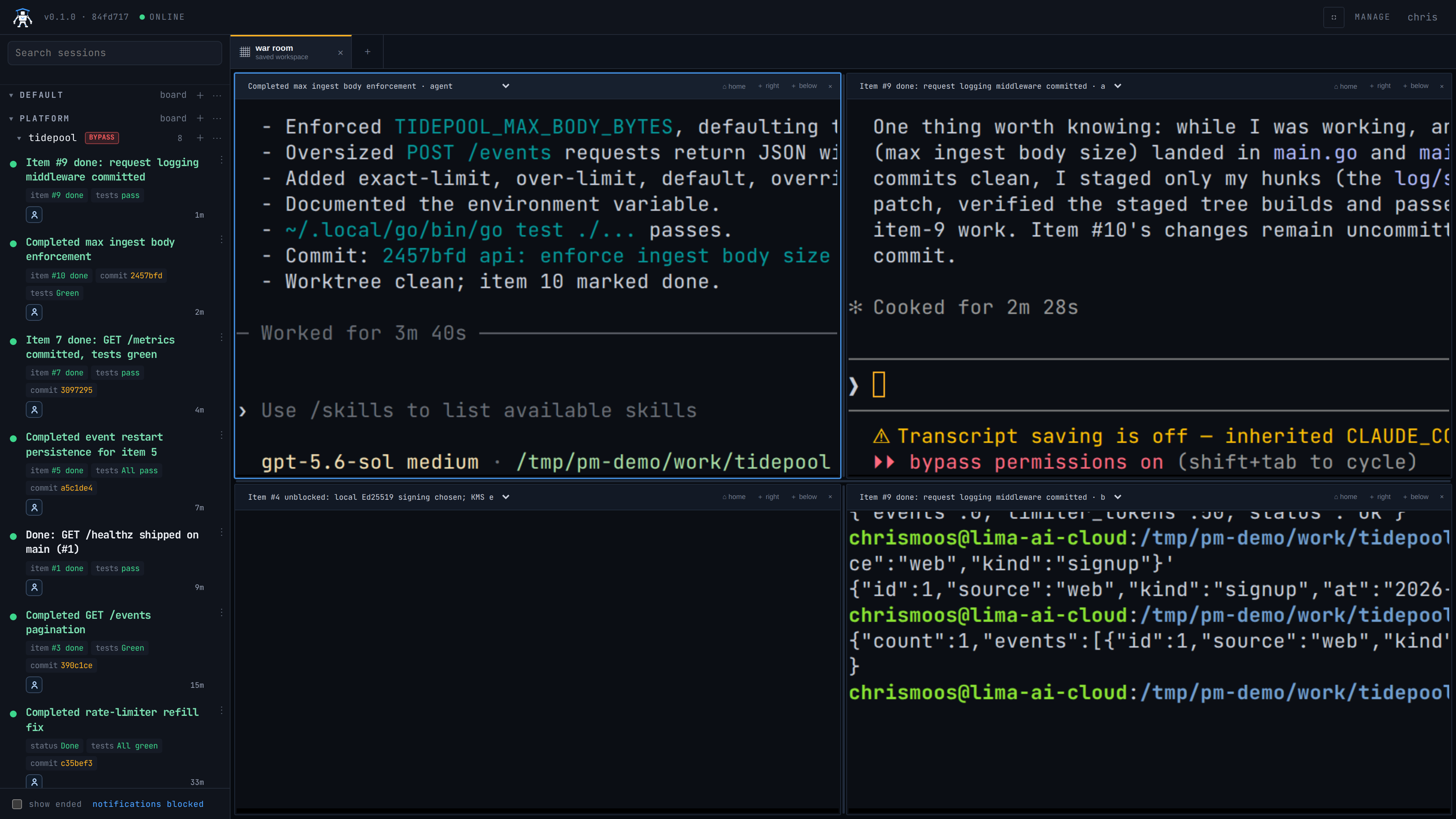
Task: Click the war room grid workspace icon
Action: (245, 52)
